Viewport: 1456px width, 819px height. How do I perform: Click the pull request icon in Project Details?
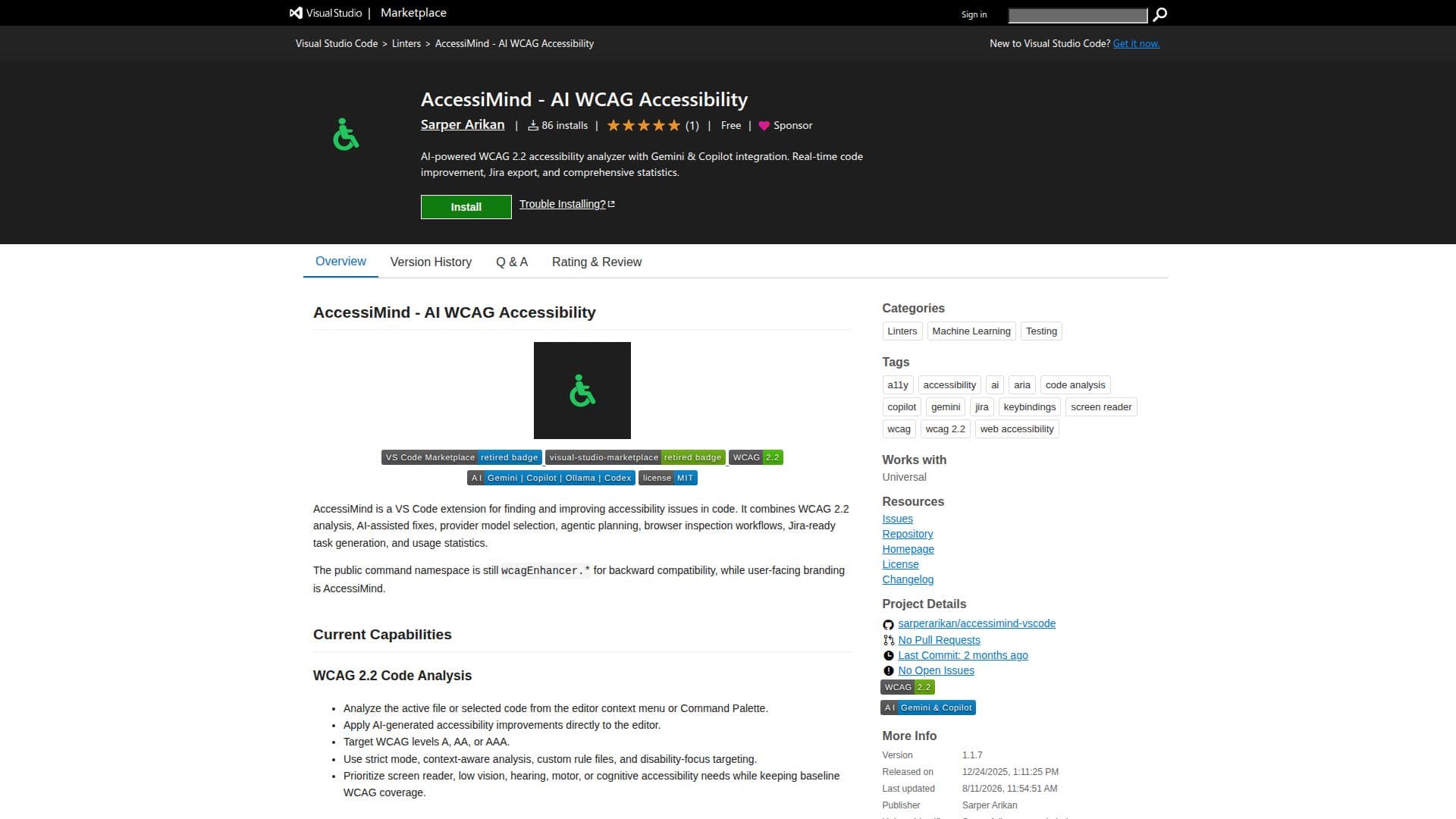coord(888,640)
